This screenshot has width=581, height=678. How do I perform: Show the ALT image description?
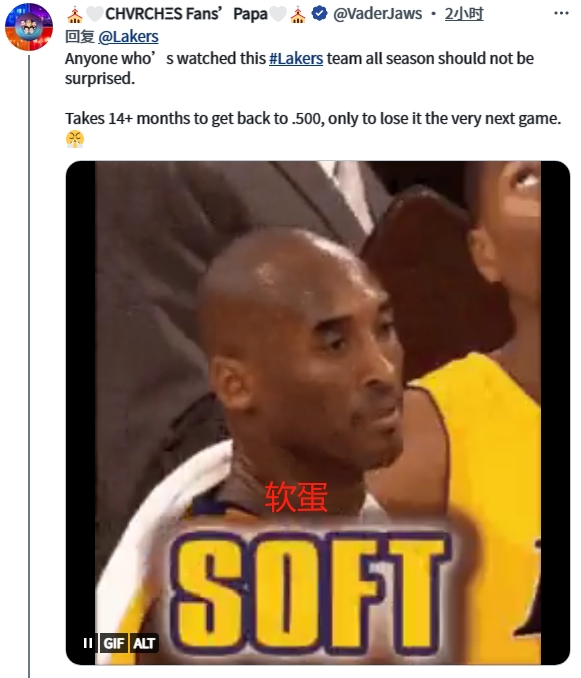point(144,643)
